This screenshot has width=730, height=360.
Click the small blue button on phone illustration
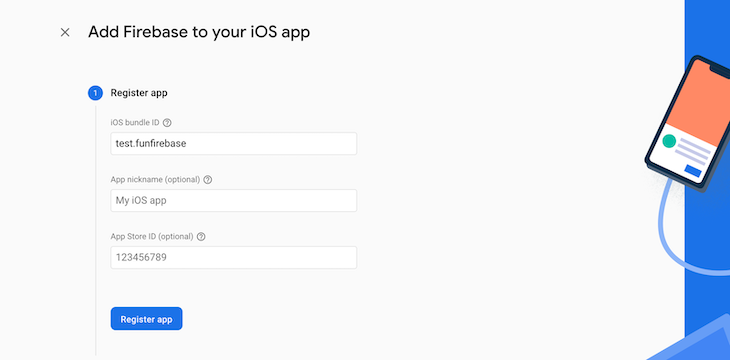click(x=693, y=171)
